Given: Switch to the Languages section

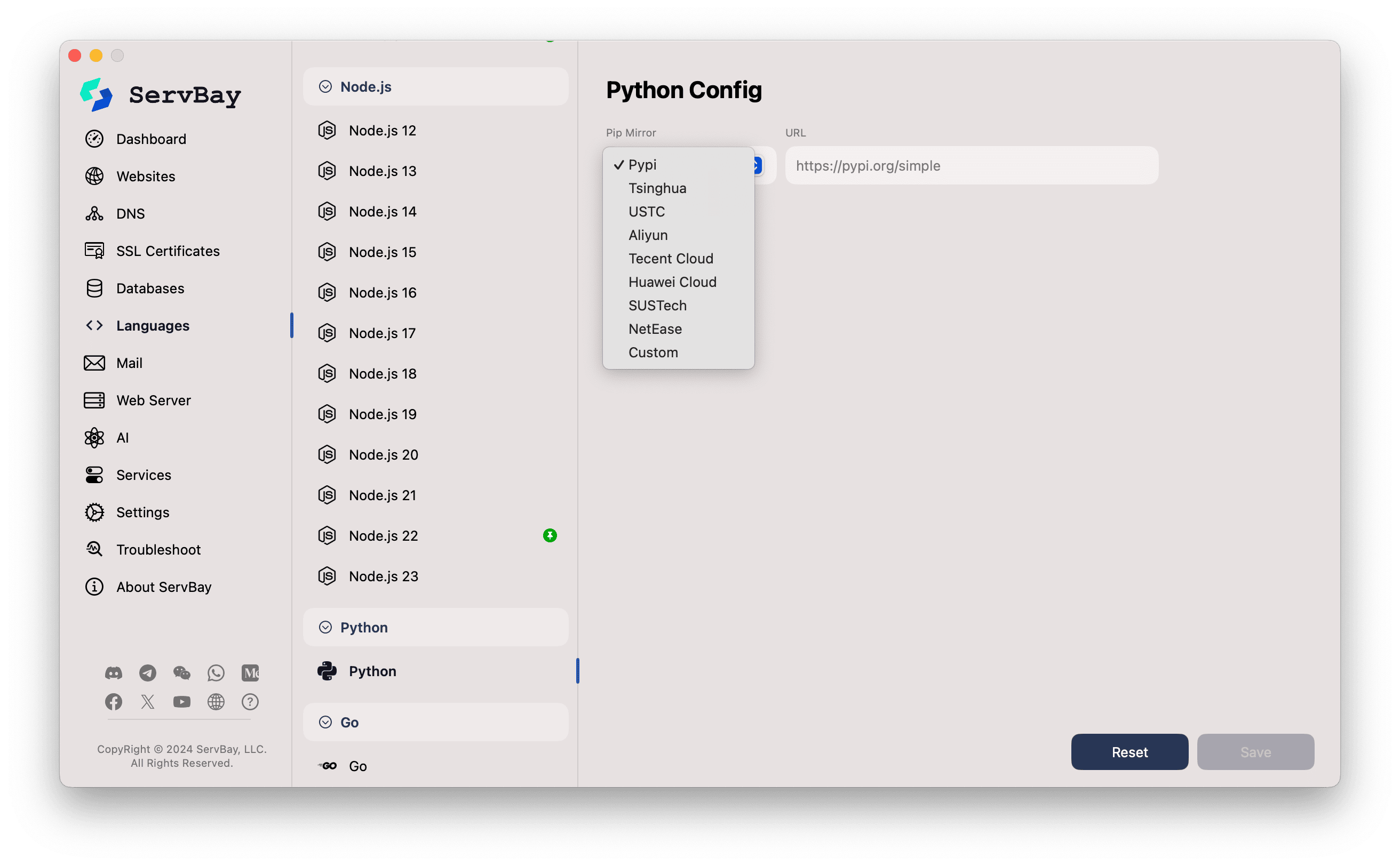Looking at the screenshot, I should click(153, 325).
